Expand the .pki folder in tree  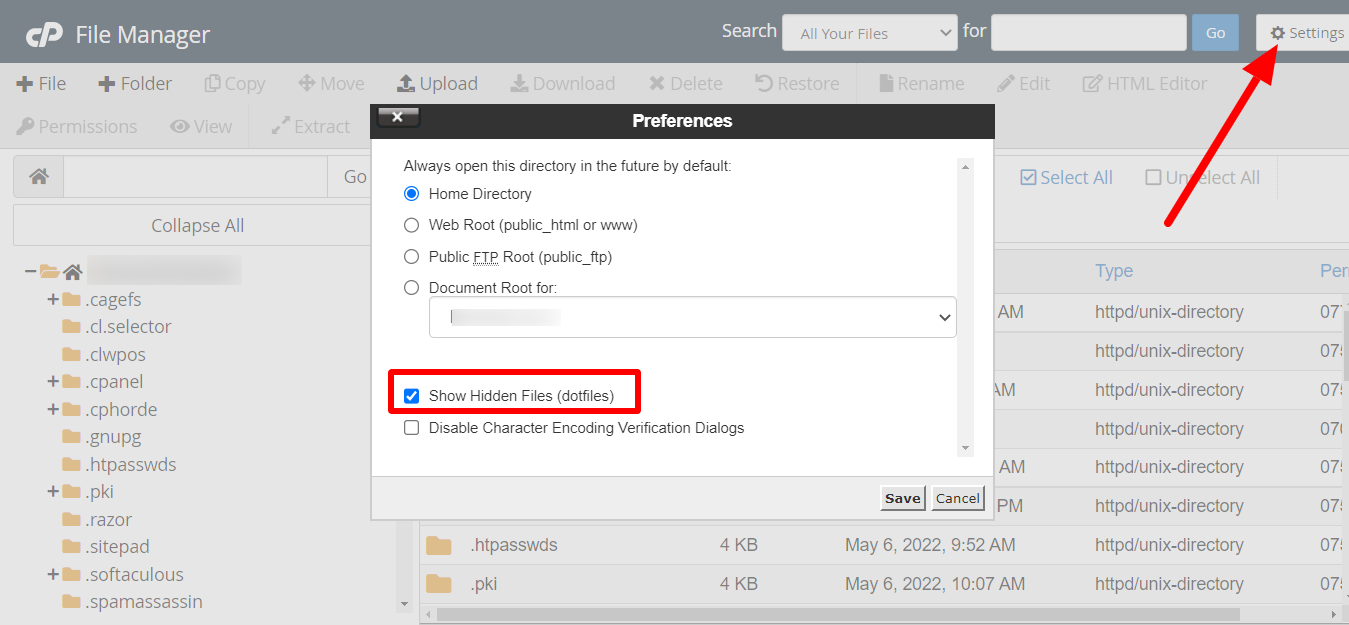(53, 491)
